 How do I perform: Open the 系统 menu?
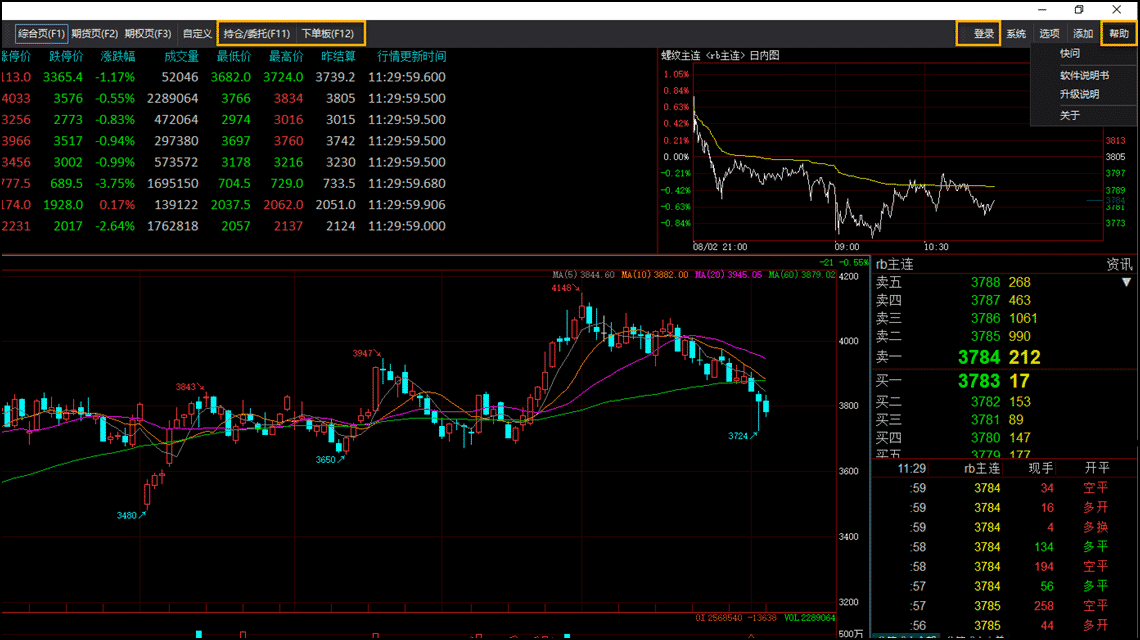click(x=1016, y=34)
